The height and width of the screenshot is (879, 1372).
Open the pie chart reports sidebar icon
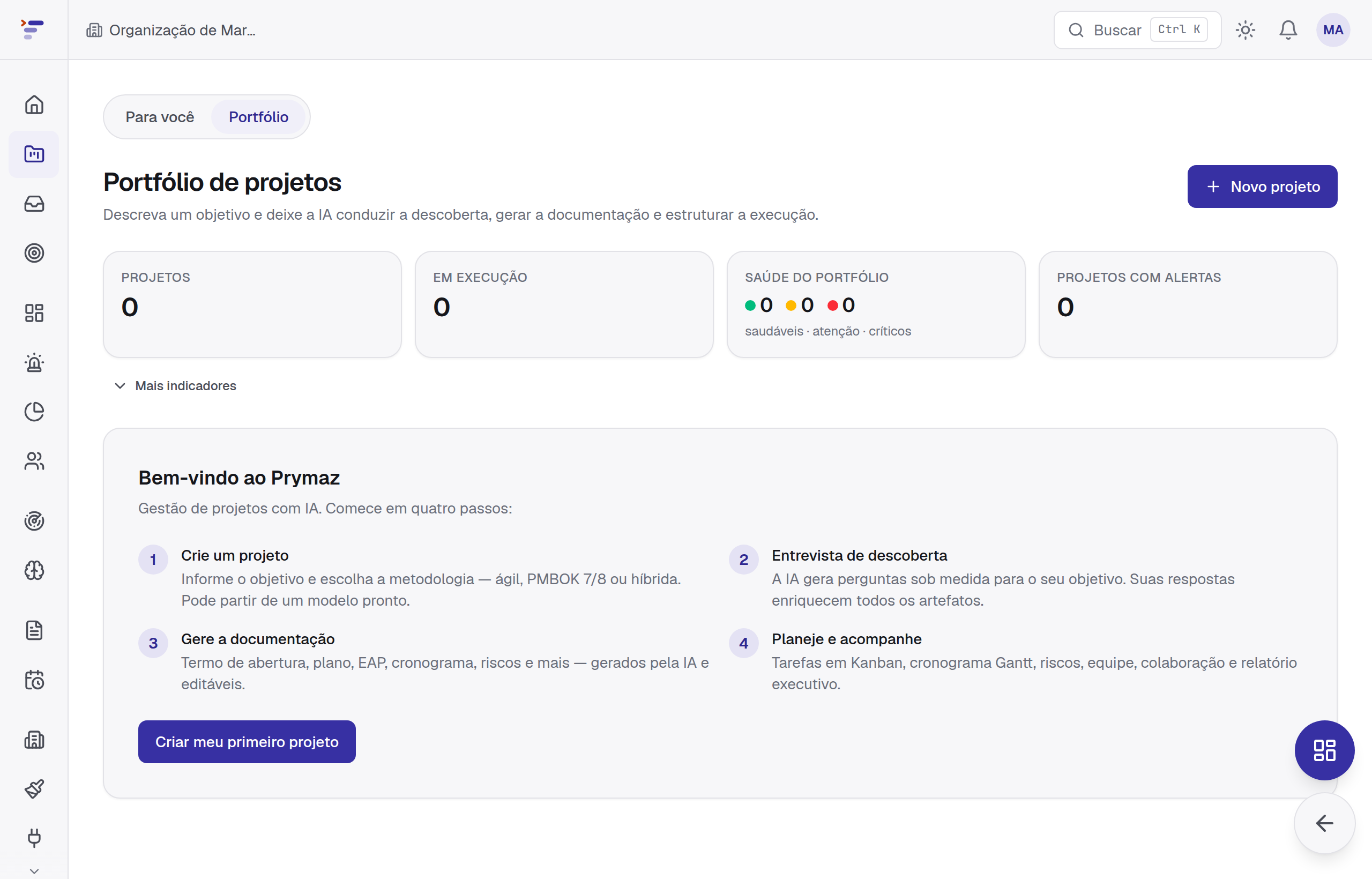point(34,412)
